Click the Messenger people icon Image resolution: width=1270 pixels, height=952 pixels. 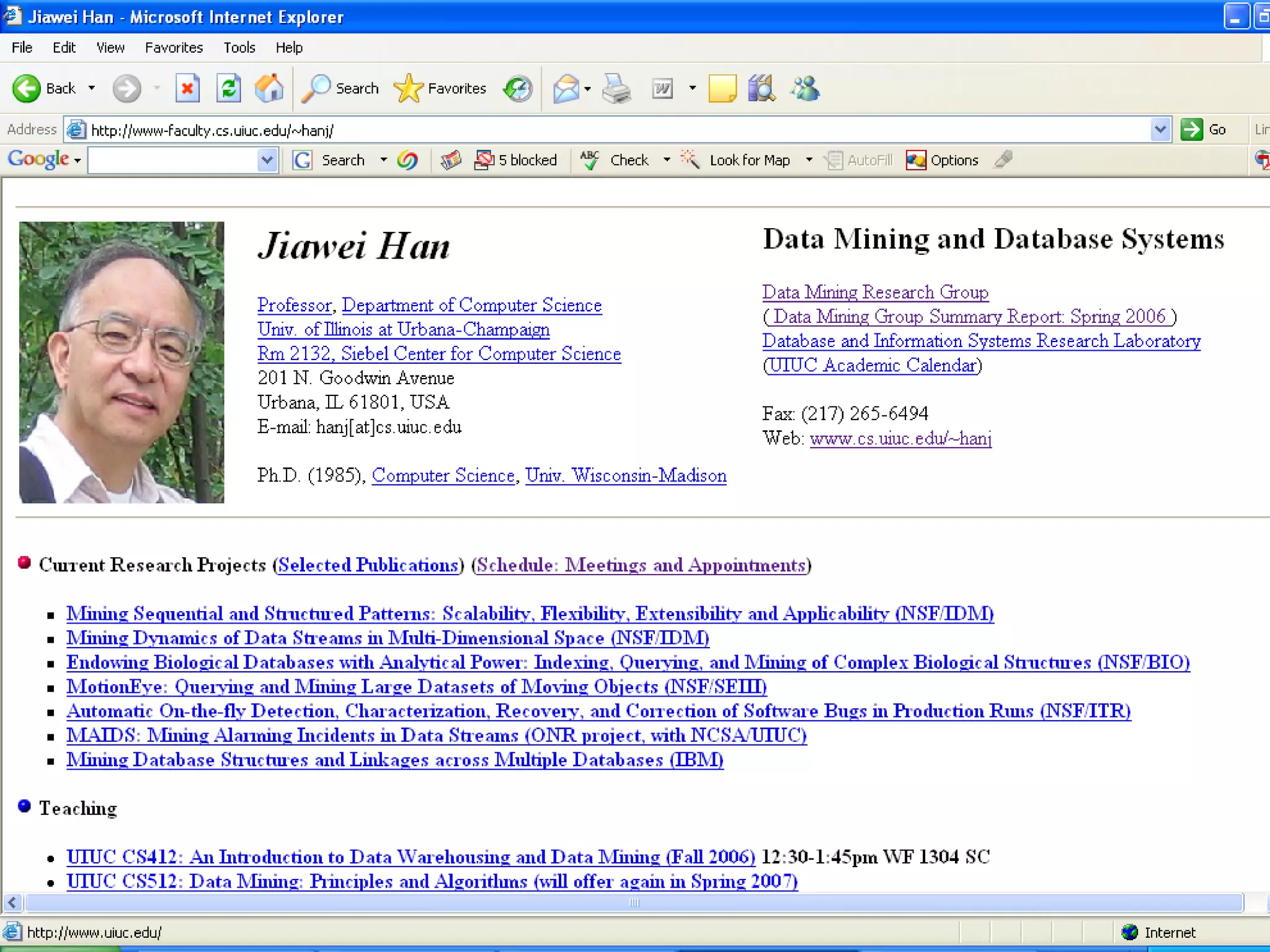click(805, 89)
